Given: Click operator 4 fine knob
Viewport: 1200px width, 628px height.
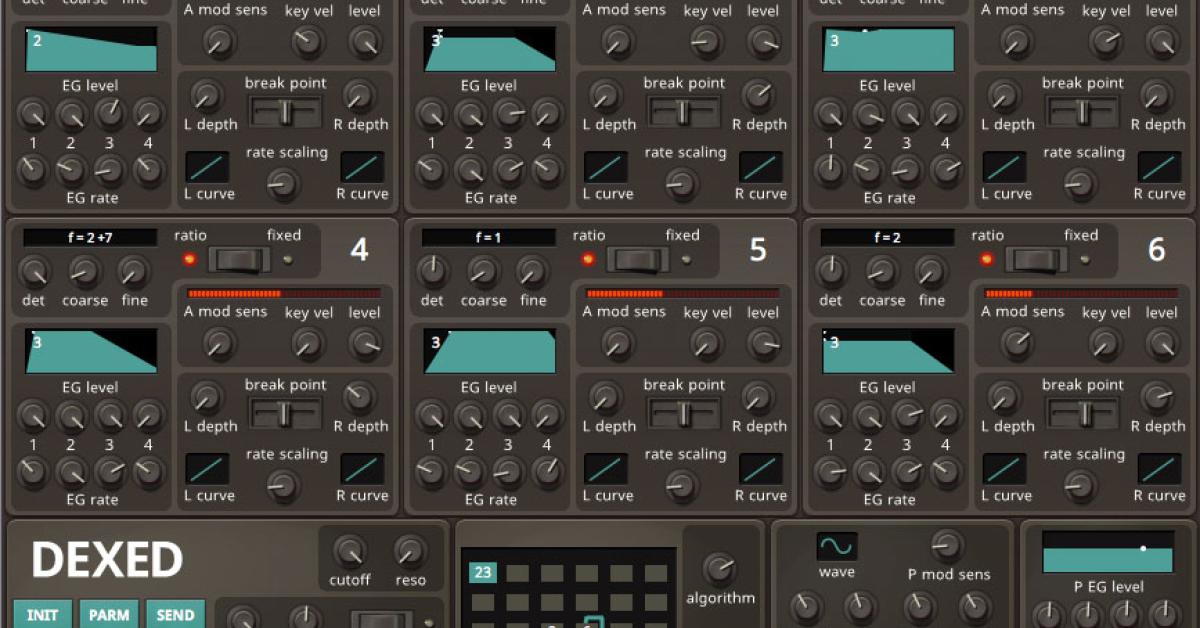Looking at the screenshot, I should tap(133, 271).
